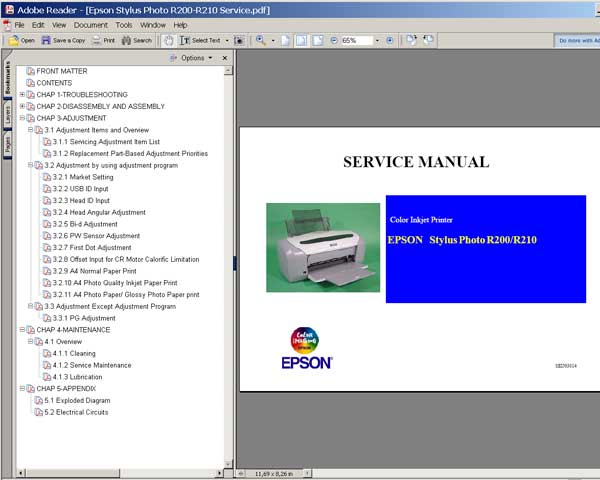Collapse the 3.2 Adjustment by using adjustment program node
Viewport: 600px width, 480px height.
coord(31,165)
